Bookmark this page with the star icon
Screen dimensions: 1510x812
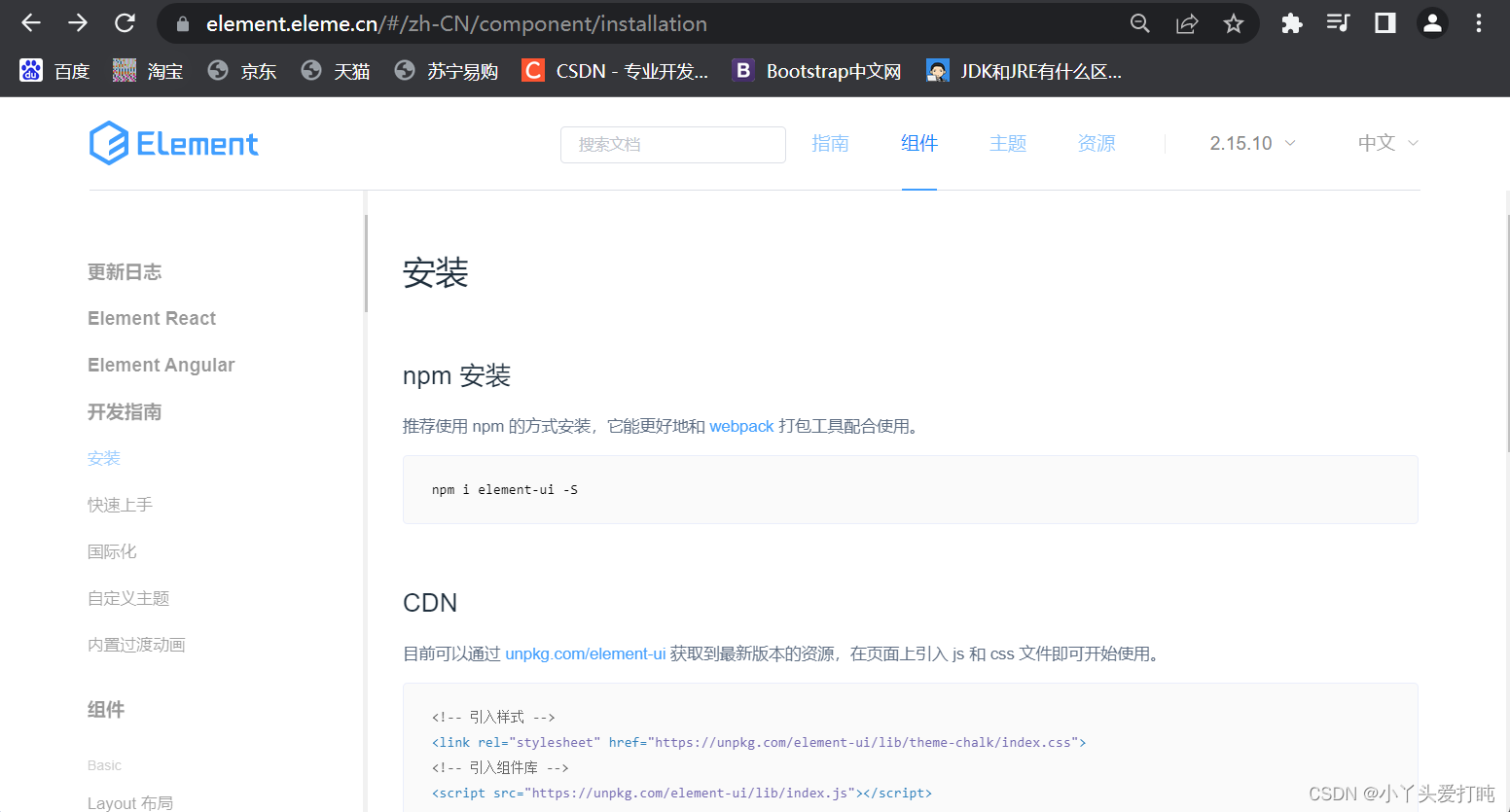click(x=1234, y=23)
